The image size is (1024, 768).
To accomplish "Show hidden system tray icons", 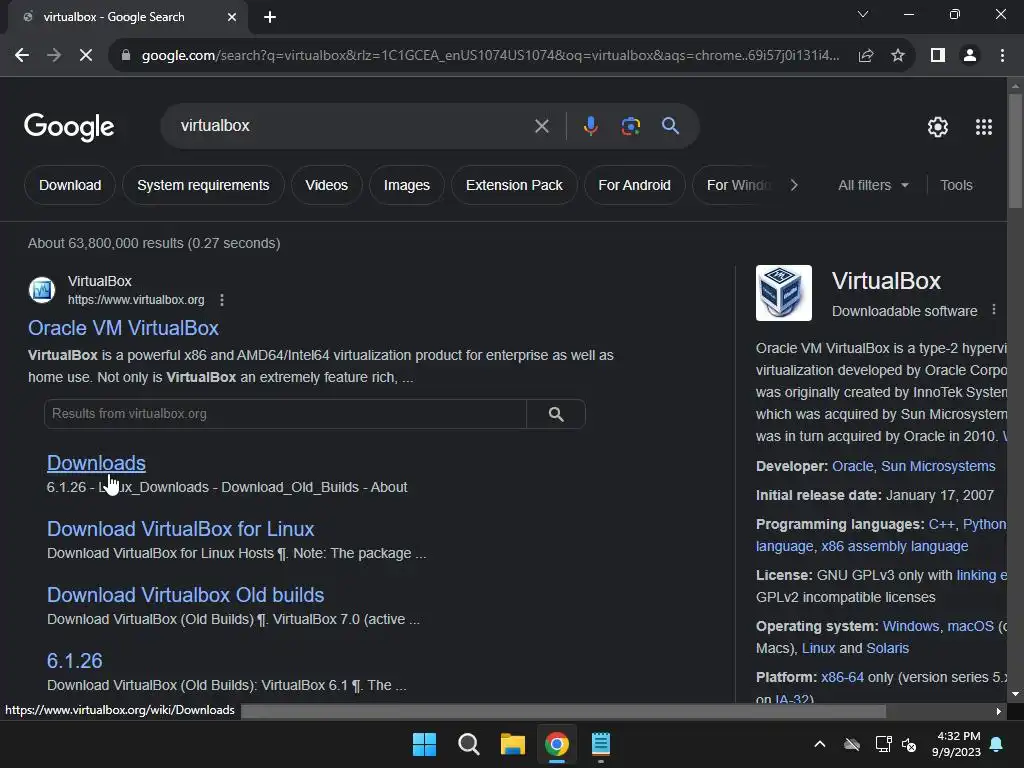I will pyautogui.click(x=820, y=744).
